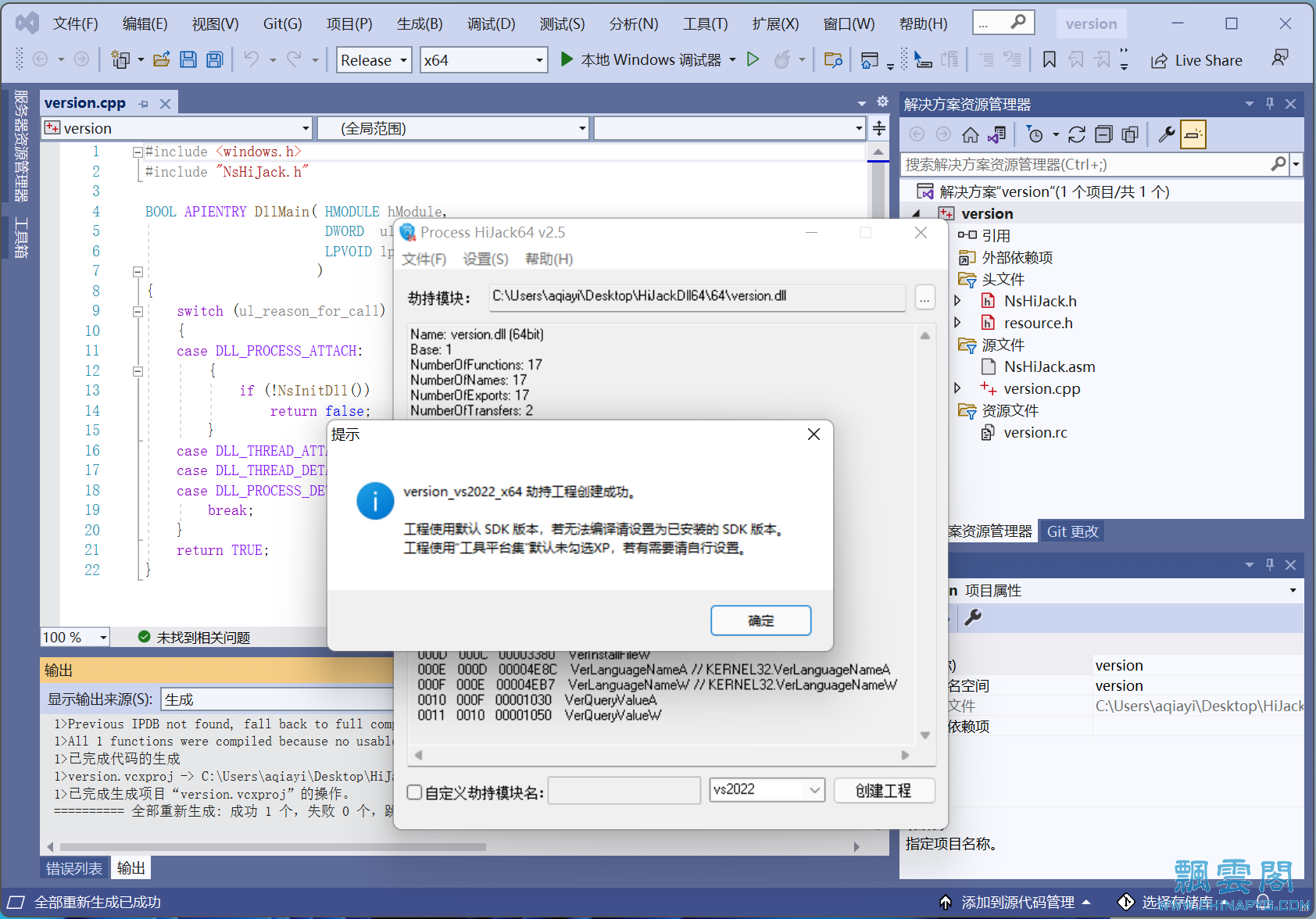The image size is (1316, 919).
Task: Select NsHiJack.asm in Solution Explorer
Action: pos(1049,367)
